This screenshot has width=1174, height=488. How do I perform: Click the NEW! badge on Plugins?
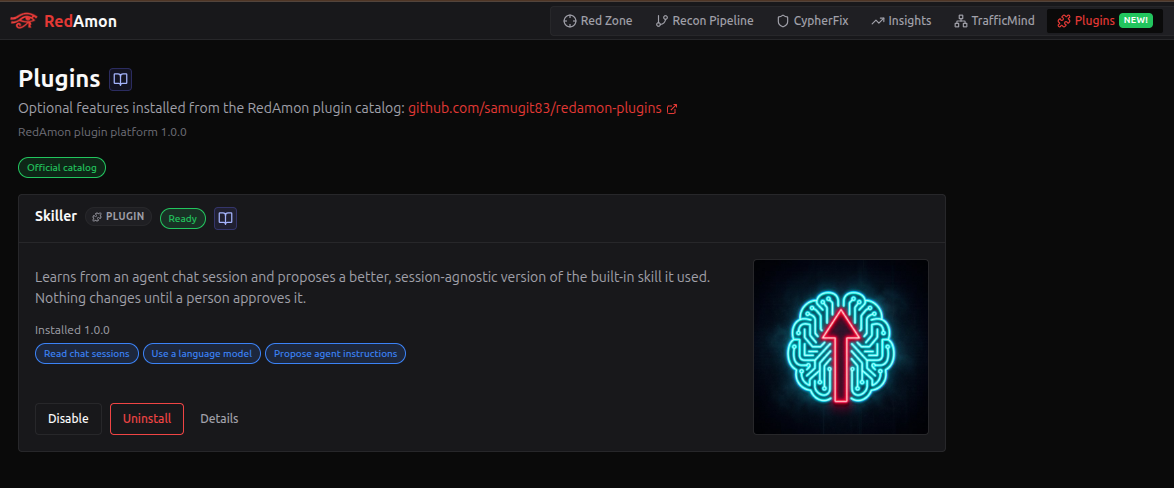(1136, 21)
